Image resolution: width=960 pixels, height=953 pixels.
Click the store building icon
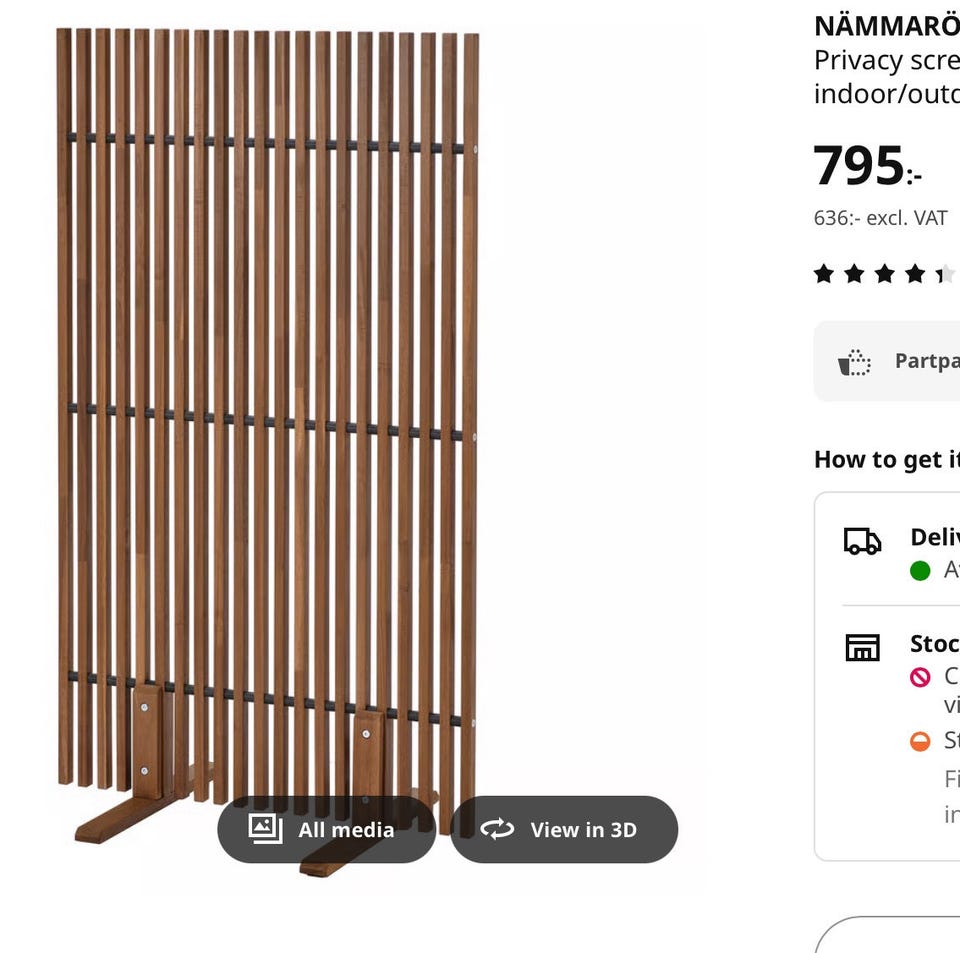(862, 648)
